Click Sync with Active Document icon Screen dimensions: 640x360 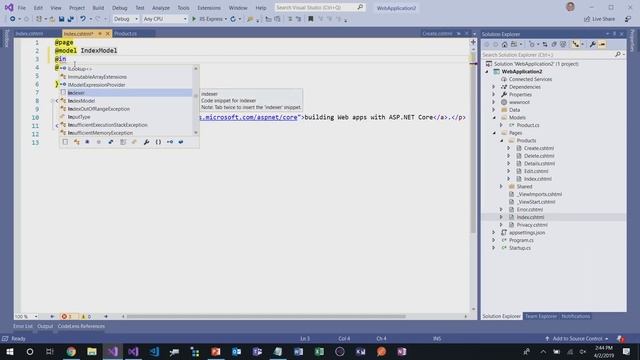(x=545, y=44)
